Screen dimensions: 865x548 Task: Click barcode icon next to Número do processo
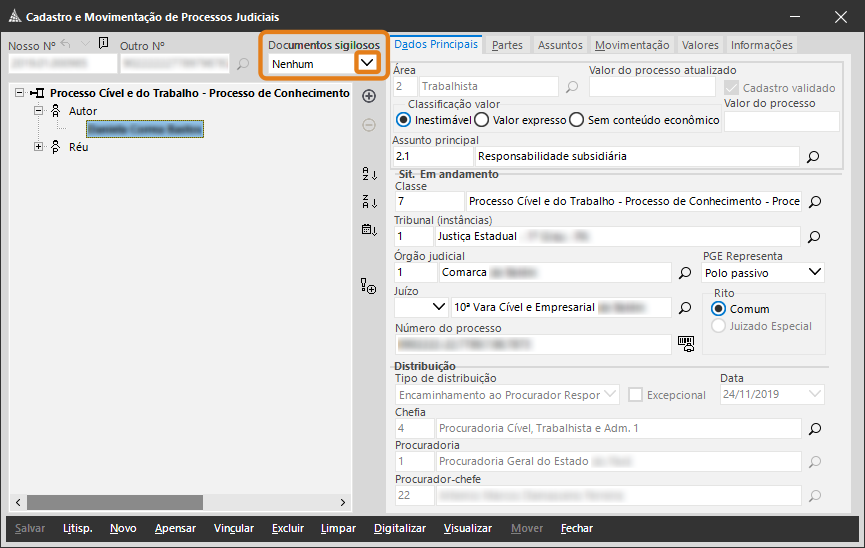[685, 343]
